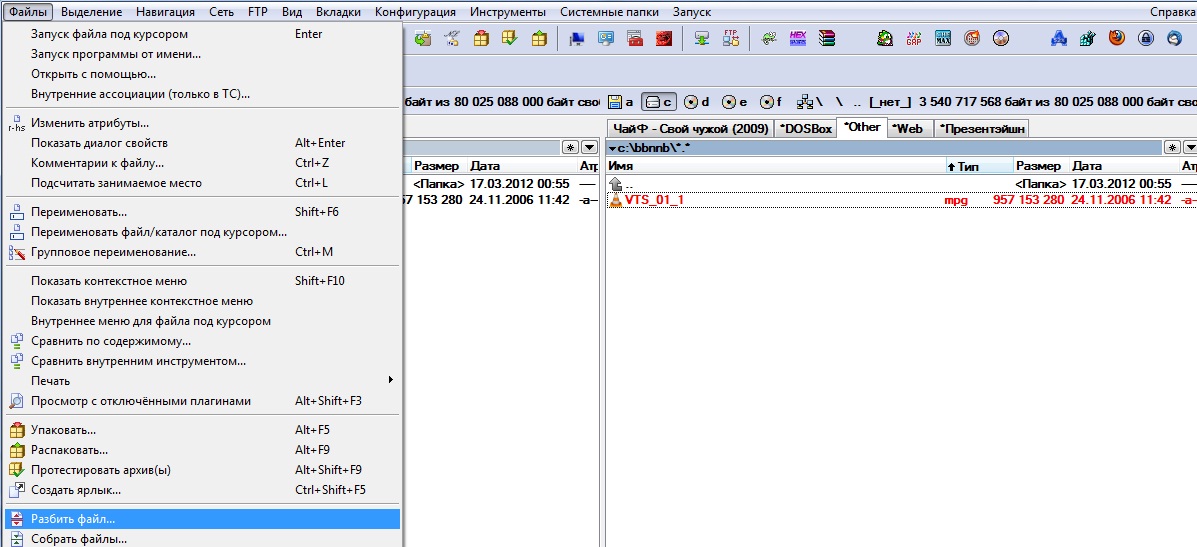1197x547 pixels.
Task: Open right panel directory history dropdown arrow
Action: pyautogui.click(x=1189, y=147)
